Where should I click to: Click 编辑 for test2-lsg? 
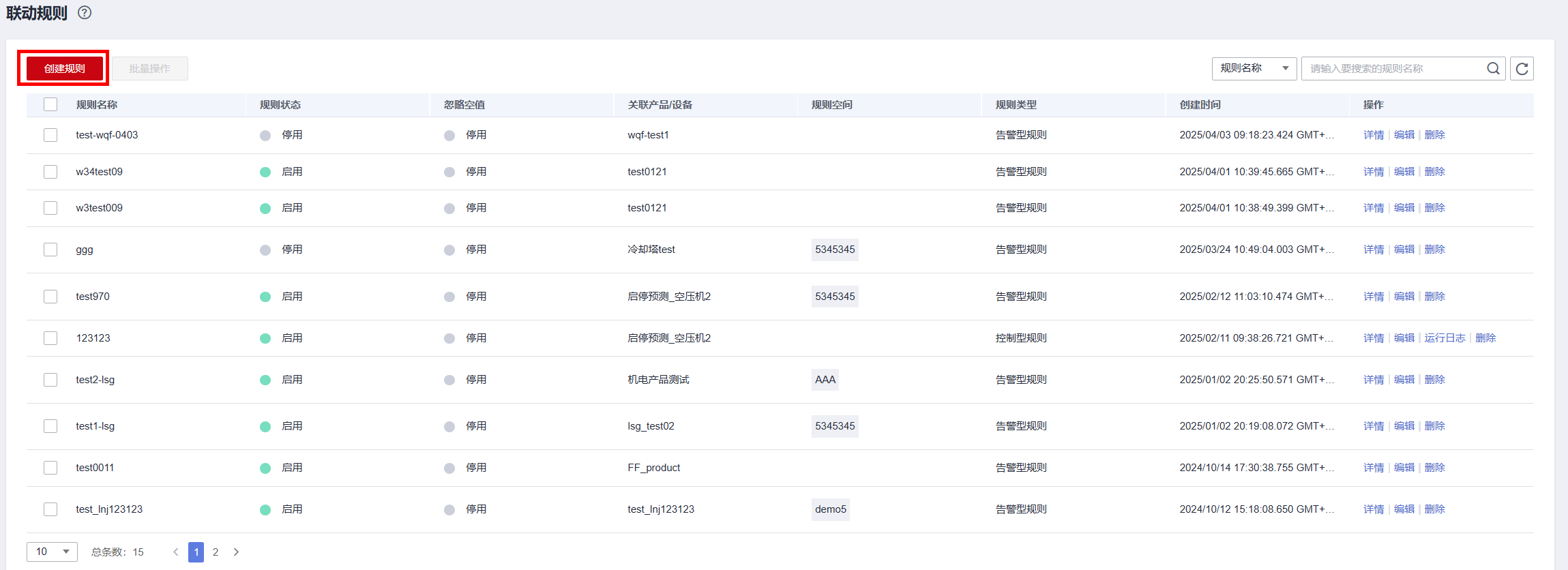pyautogui.click(x=1404, y=380)
